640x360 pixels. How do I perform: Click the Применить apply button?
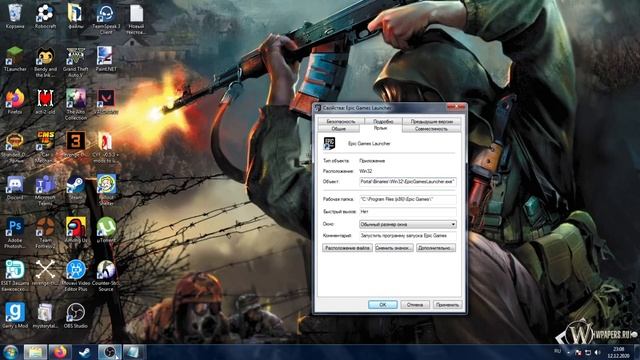pyautogui.click(x=447, y=304)
